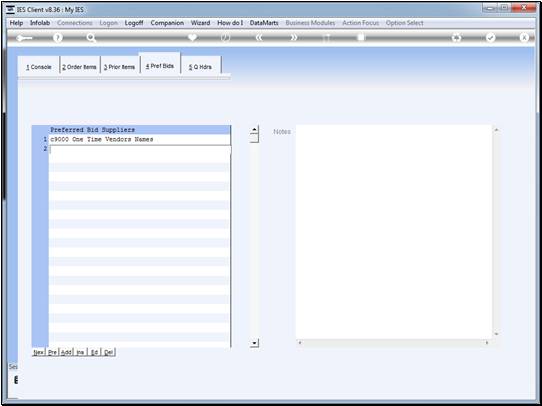Viewport: 542px width, 406px height.
Task: Click the double left arrow icon
Action: click(259, 38)
